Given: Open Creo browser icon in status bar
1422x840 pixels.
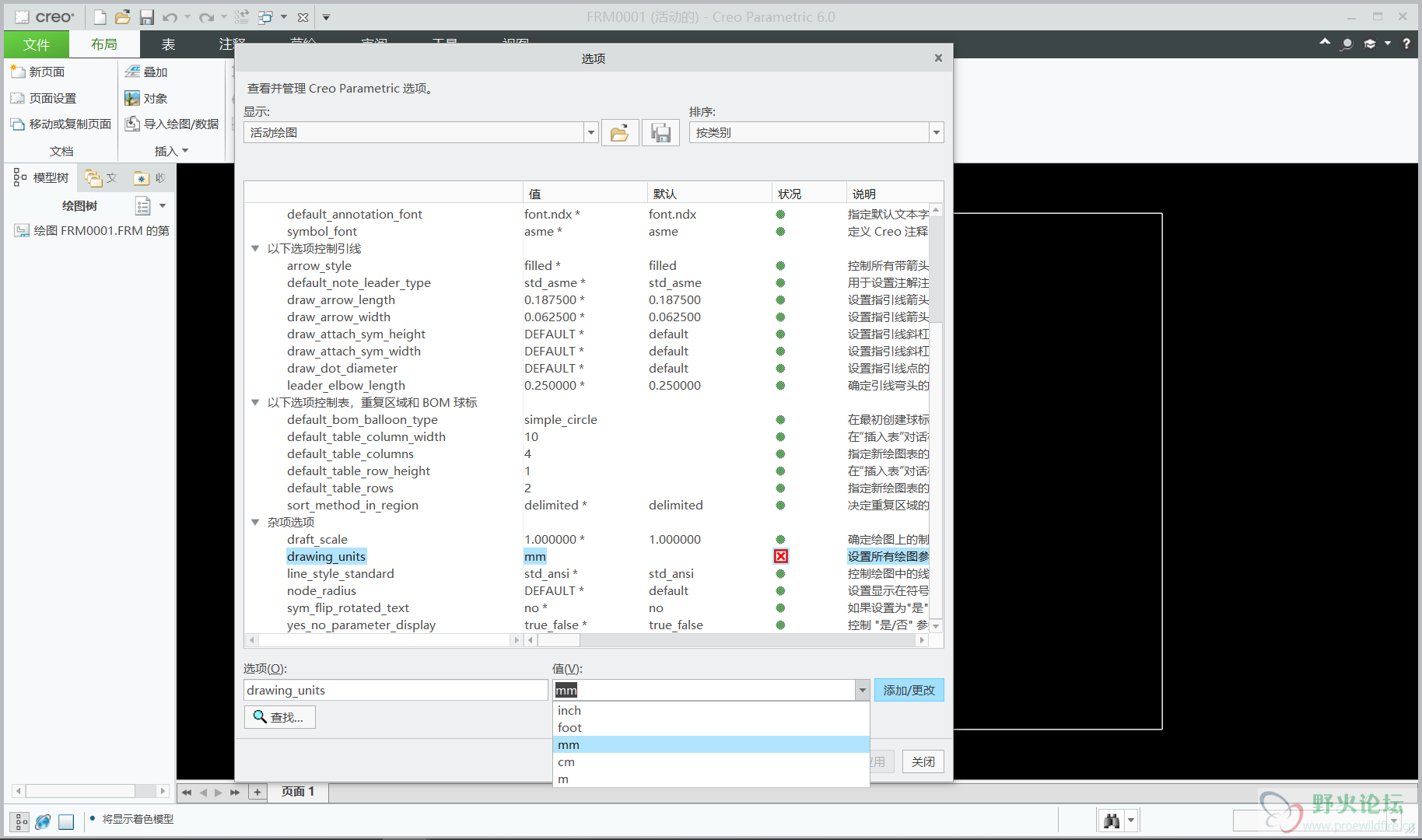Looking at the screenshot, I should [44, 821].
